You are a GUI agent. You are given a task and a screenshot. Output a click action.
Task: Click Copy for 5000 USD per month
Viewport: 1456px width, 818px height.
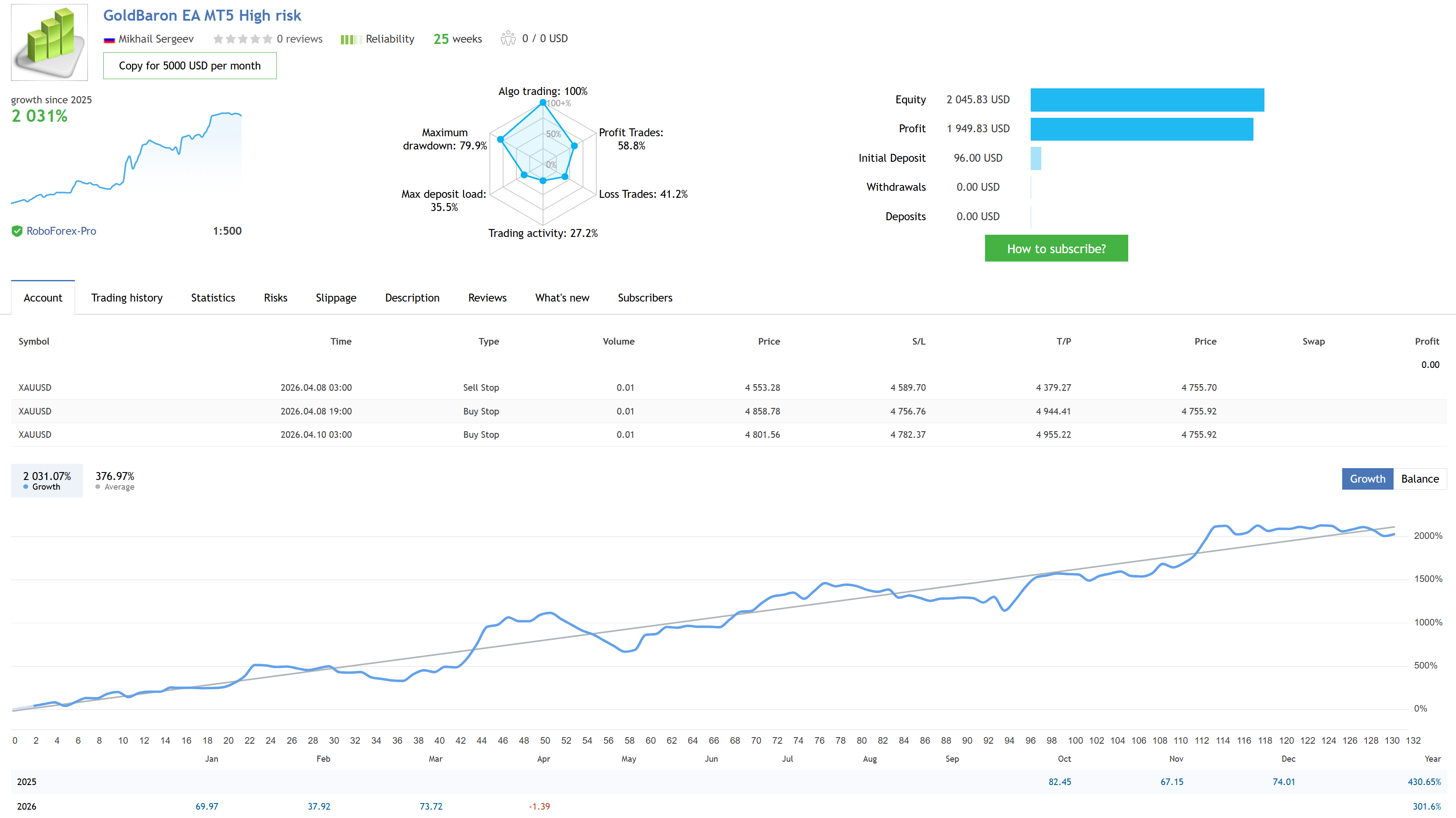click(189, 65)
